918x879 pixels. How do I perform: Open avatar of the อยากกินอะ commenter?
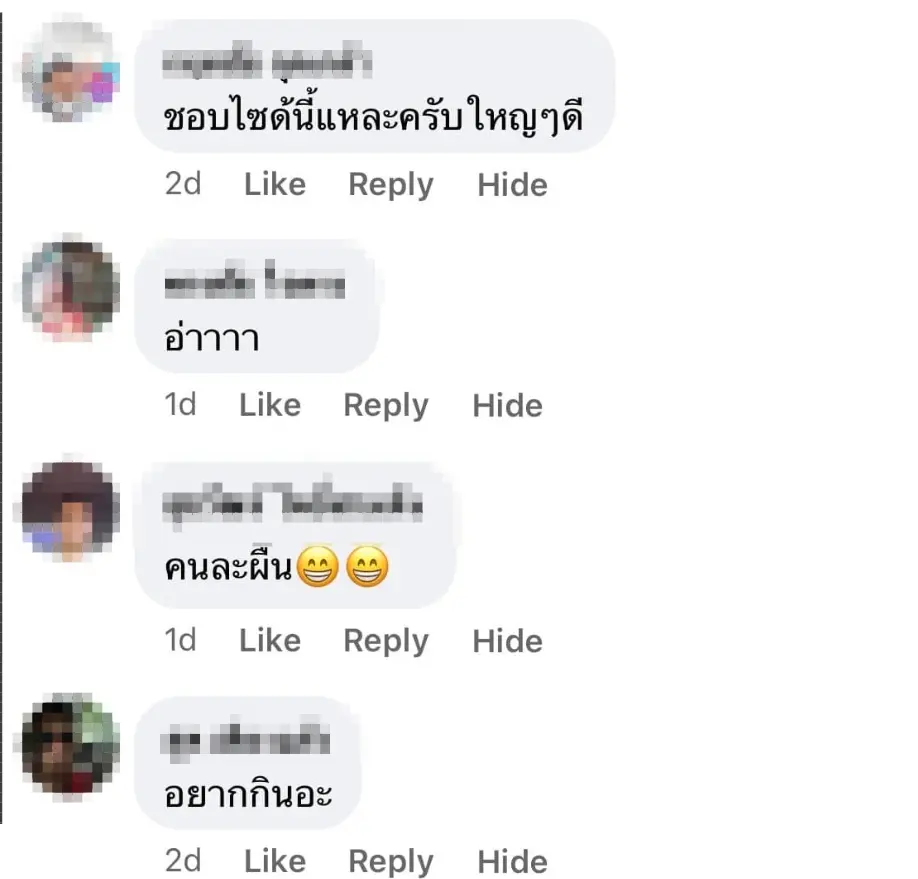71,744
